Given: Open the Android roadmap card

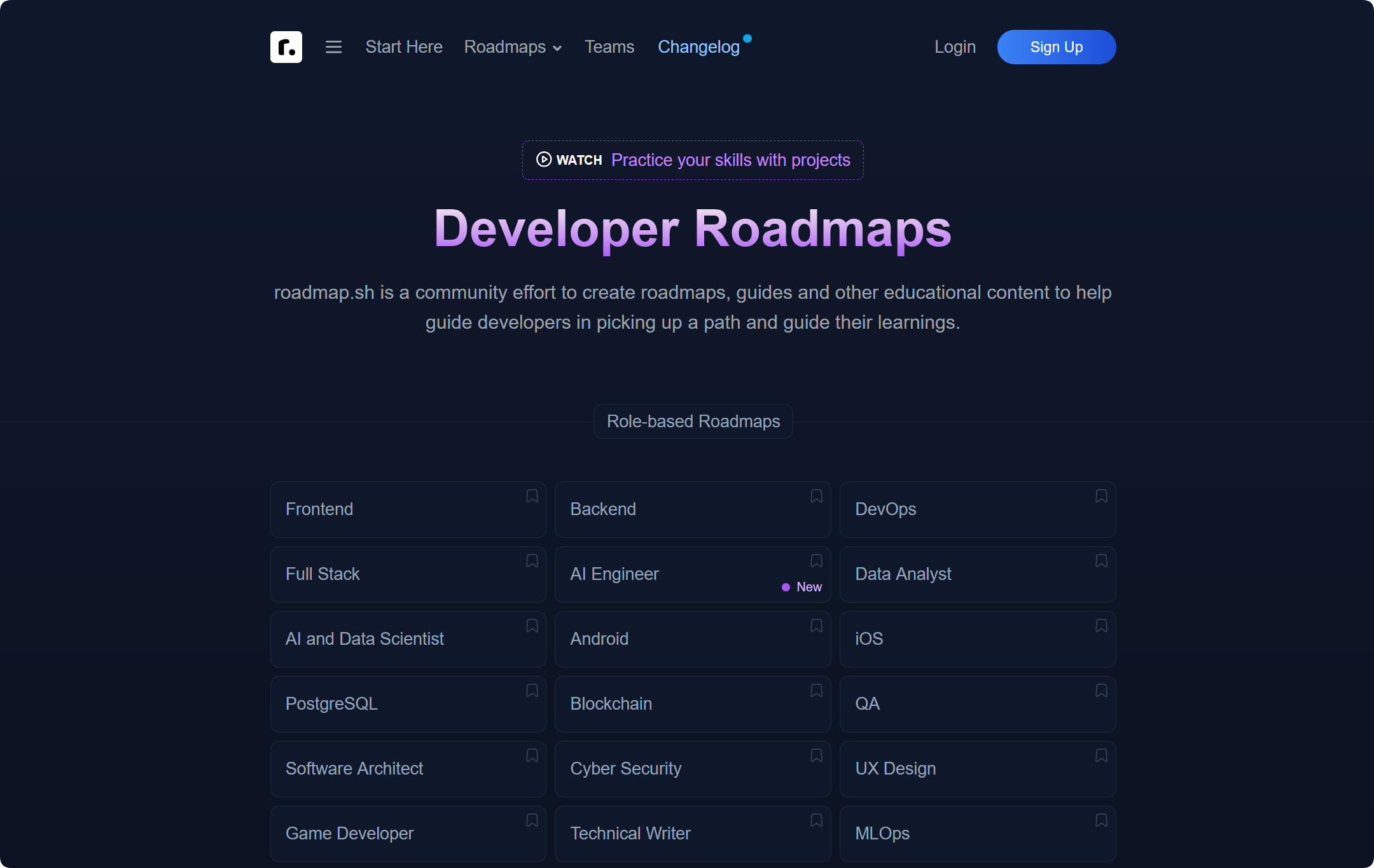Looking at the screenshot, I should 693,639.
